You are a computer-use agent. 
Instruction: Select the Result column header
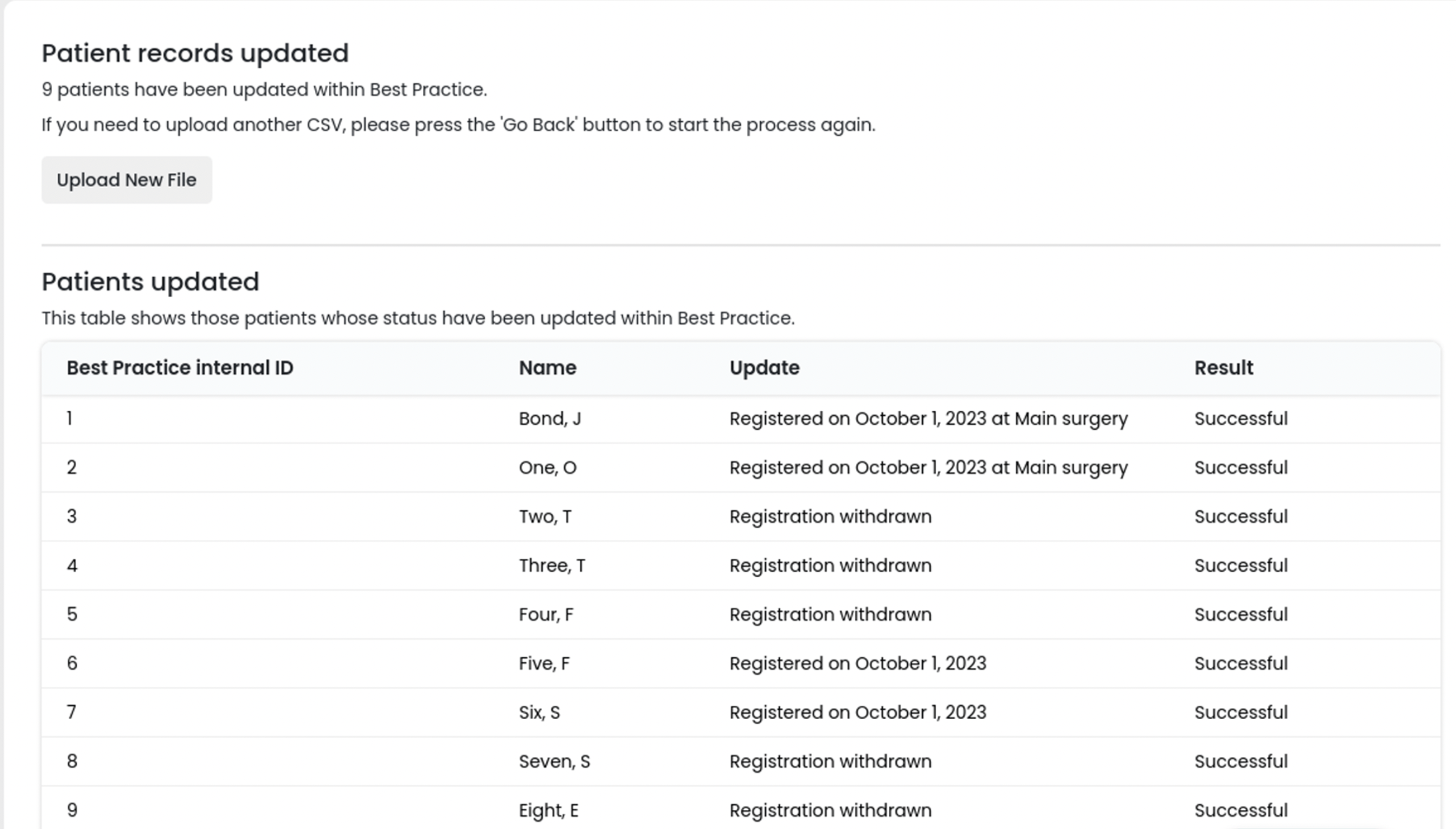tap(1223, 367)
